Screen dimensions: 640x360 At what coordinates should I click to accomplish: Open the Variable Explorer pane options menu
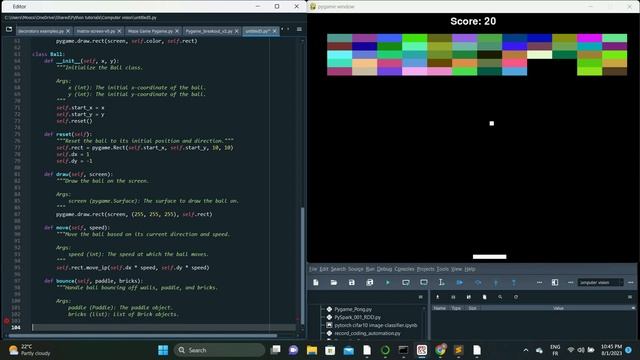(x=630, y=297)
